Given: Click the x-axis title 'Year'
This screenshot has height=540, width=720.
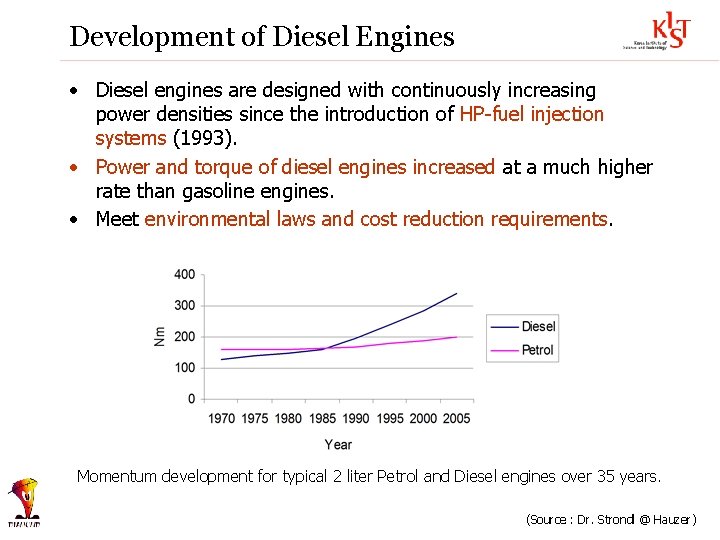Looking at the screenshot, I should (x=338, y=444).
